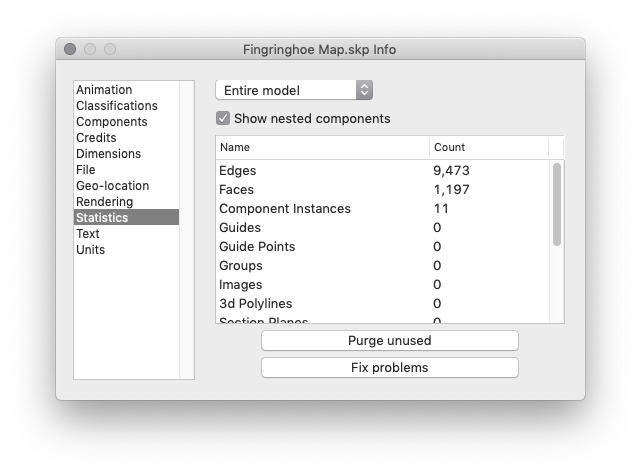Viewport: 641px width, 474px height.
Task: Click the statistics table vertical scrollbar
Action: pos(557,204)
